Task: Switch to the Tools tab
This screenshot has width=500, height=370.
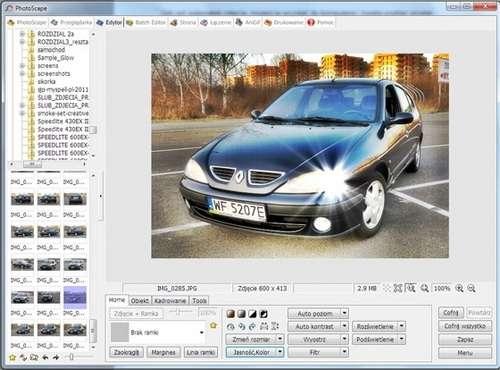Action: click(x=199, y=301)
